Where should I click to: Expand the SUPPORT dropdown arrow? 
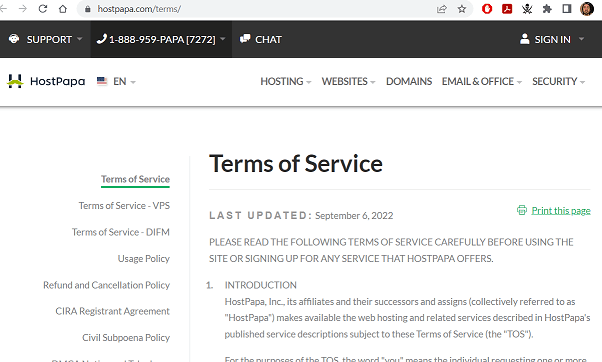(x=80, y=39)
